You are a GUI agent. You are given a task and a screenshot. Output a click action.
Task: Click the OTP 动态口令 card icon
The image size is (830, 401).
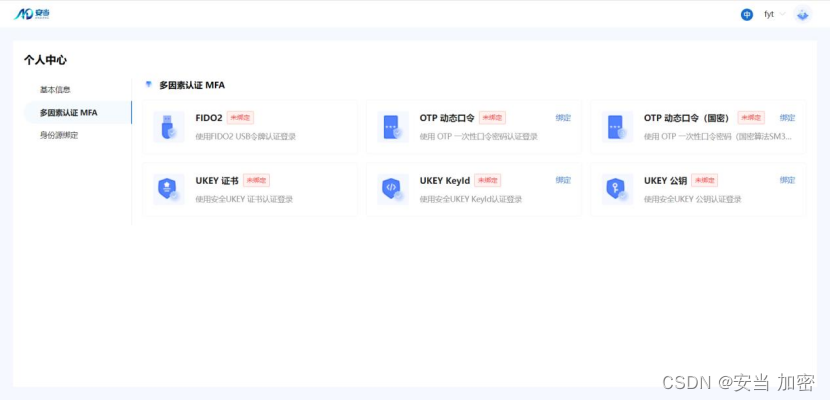[391, 127]
